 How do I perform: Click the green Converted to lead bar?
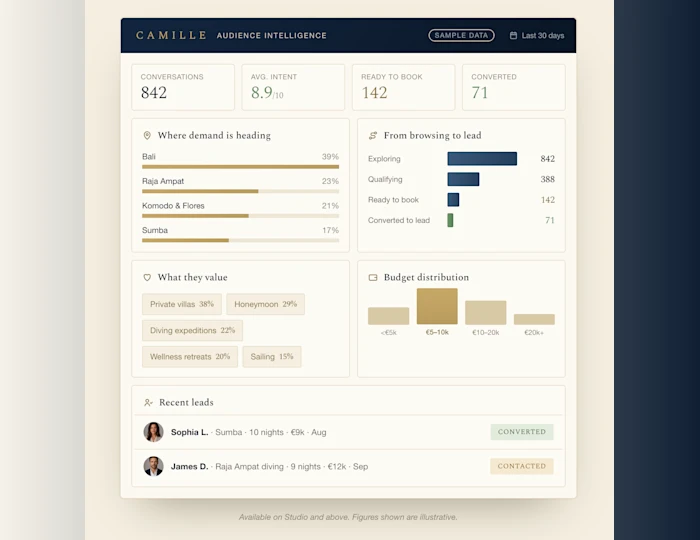(450, 220)
